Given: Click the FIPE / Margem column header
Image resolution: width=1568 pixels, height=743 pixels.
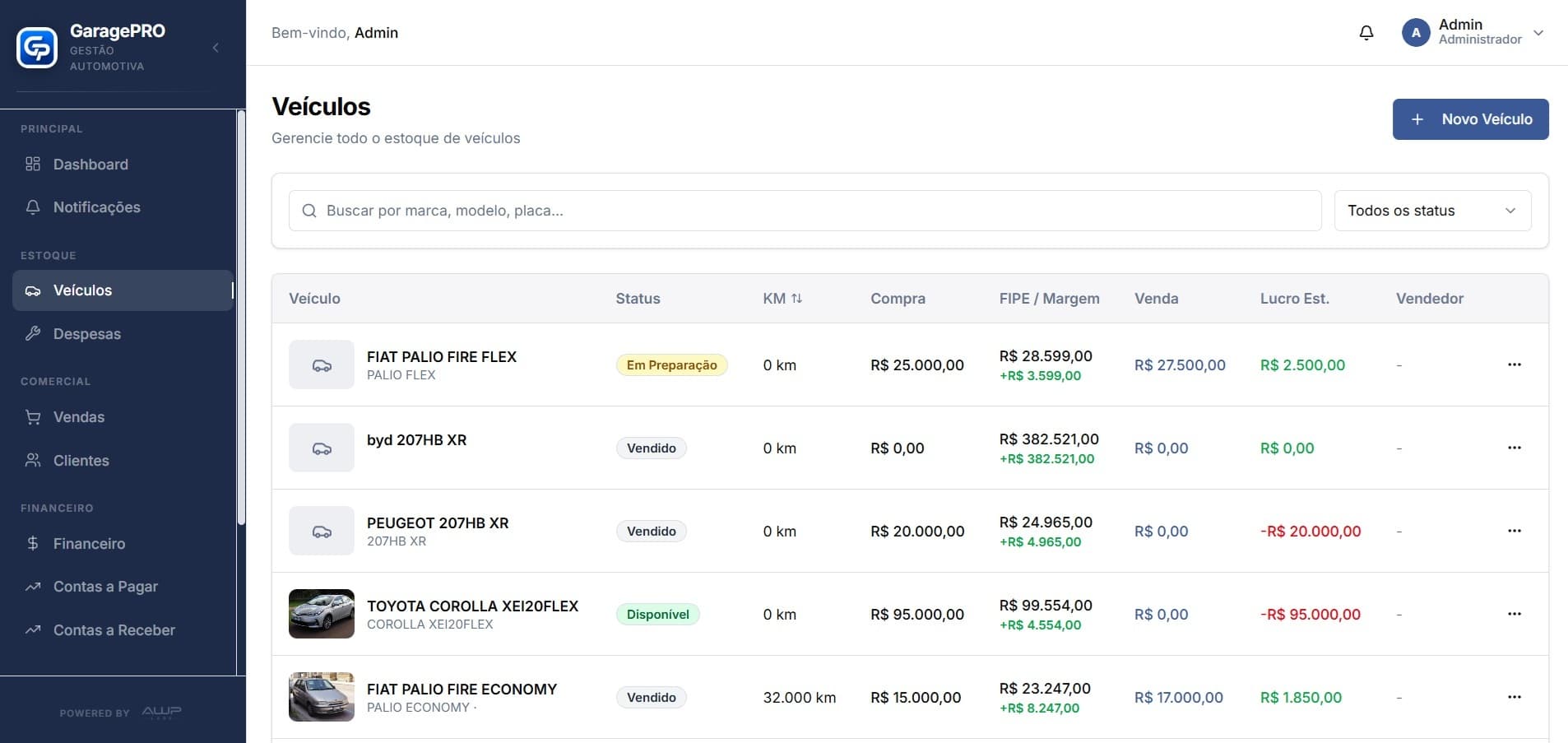Looking at the screenshot, I should [x=1049, y=299].
